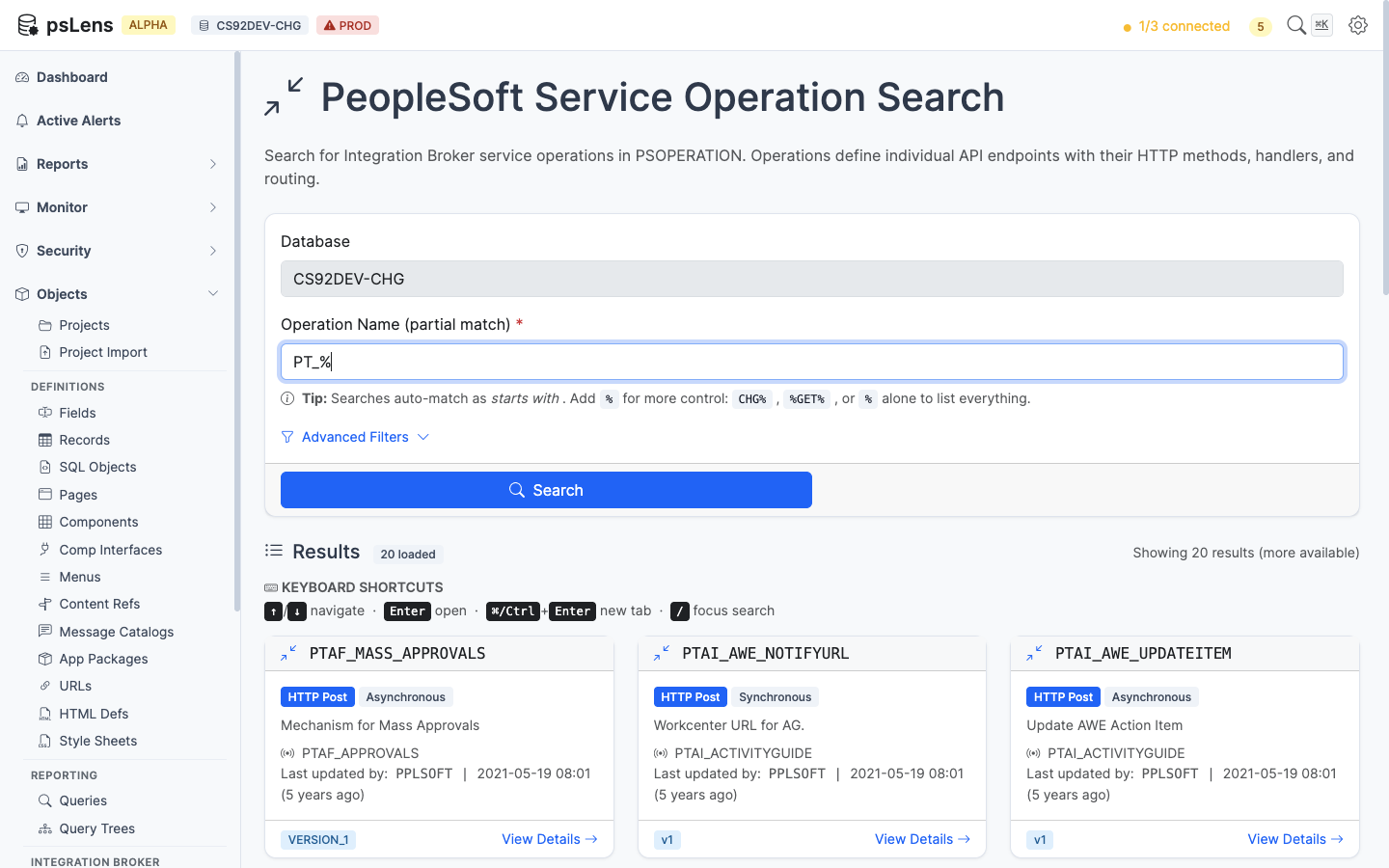Click the sidebar vertical scrollbar
This screenshot has height=868, width=1389.
pyautogui.click(x=237, y=332)
